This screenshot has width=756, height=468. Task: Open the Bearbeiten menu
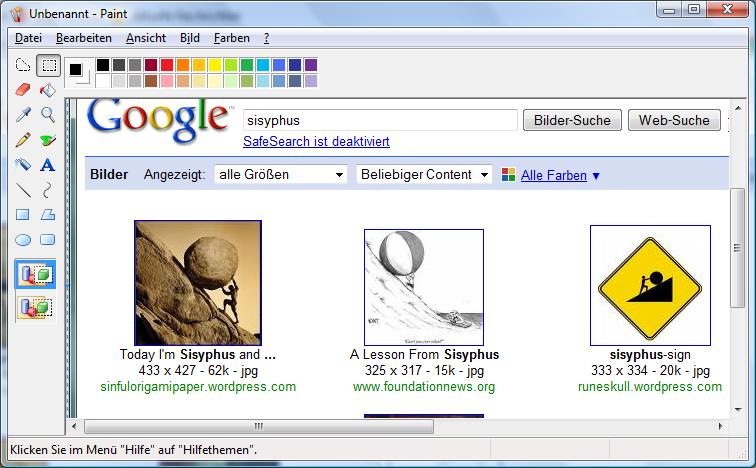(84, 38)
